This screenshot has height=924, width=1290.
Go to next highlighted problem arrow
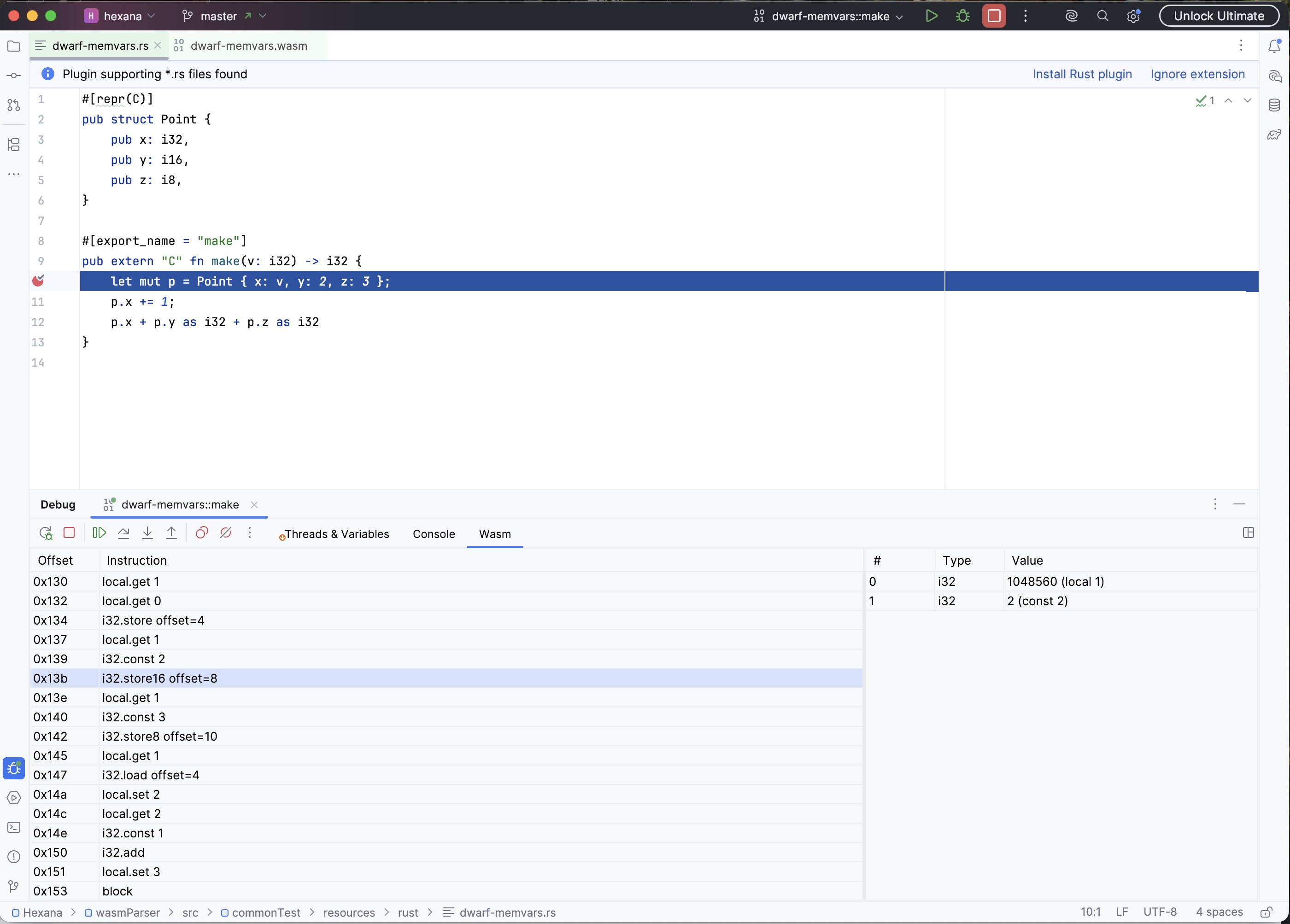click(x=1247, y=100)
